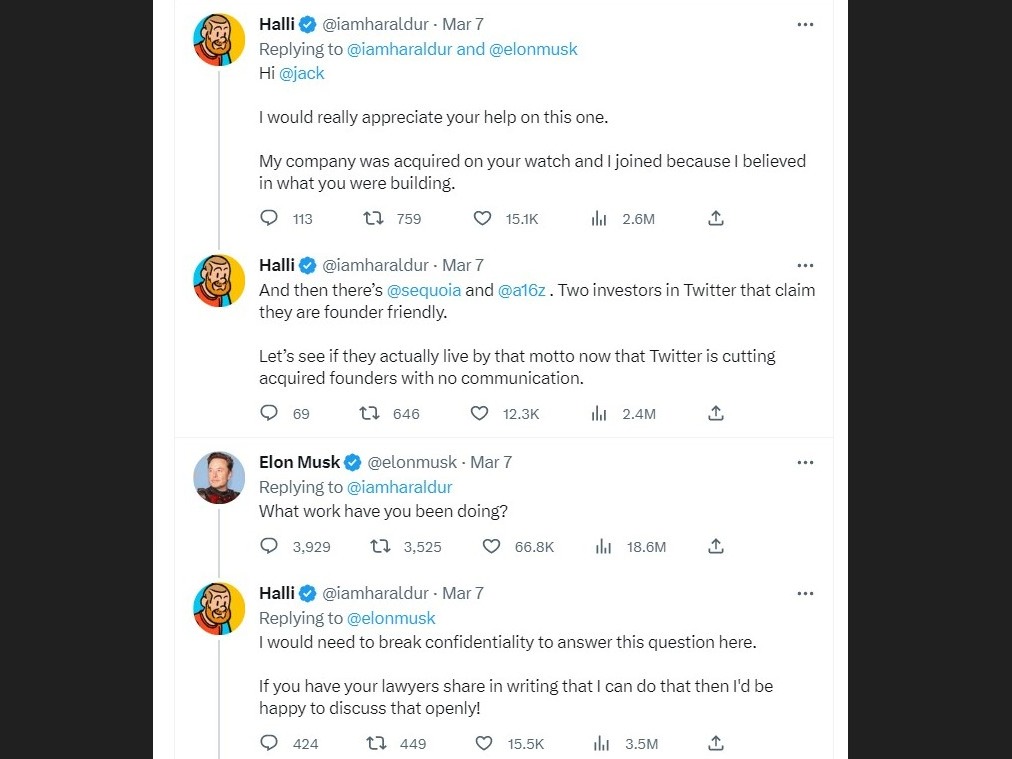Reply to Elon Musk's tweet with 3,929 comments
This screenshot has width=1012, height=759.
coord(268,546)
